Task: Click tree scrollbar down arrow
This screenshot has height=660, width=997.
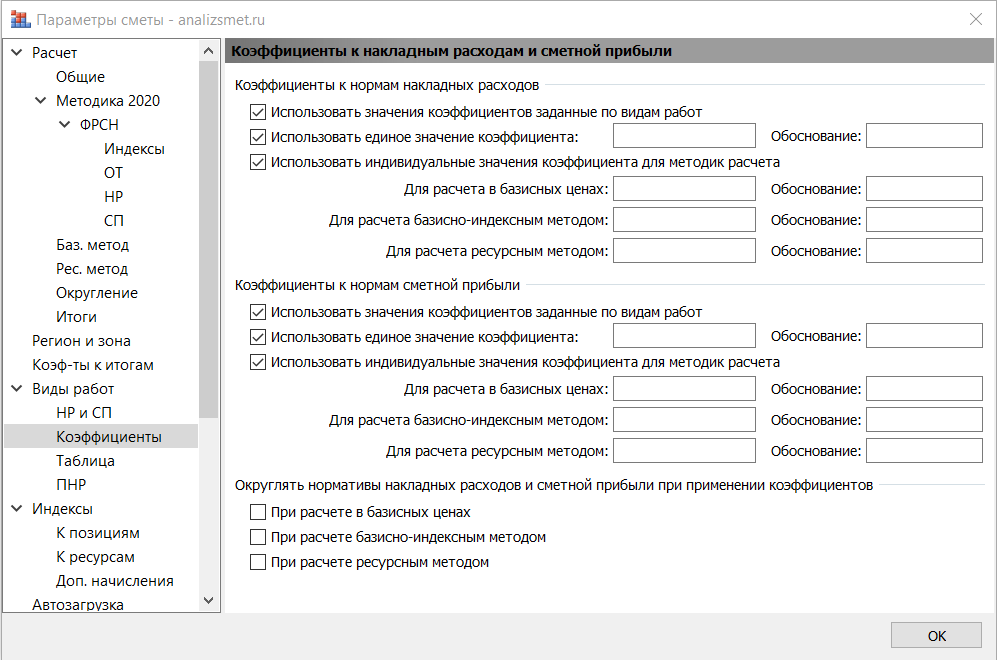Action: [x=209, y=600]
